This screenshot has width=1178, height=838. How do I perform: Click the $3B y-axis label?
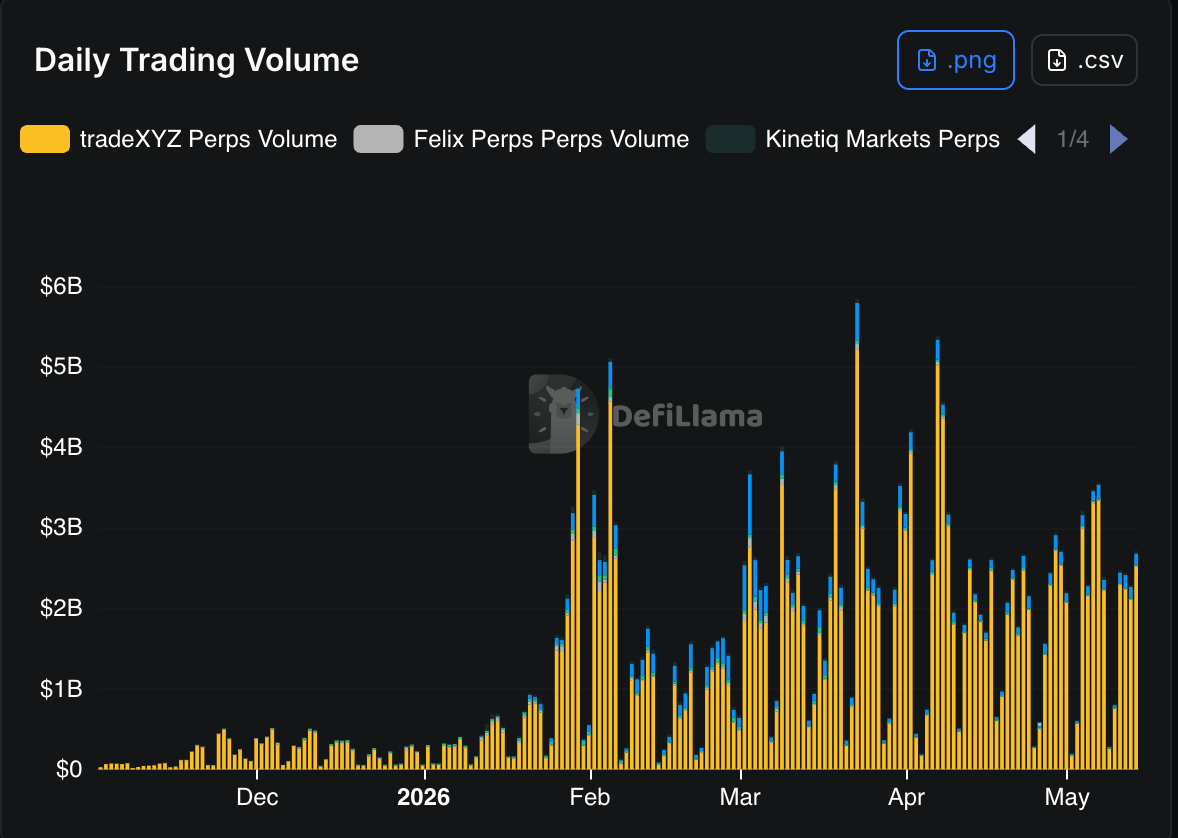(62, 528)
